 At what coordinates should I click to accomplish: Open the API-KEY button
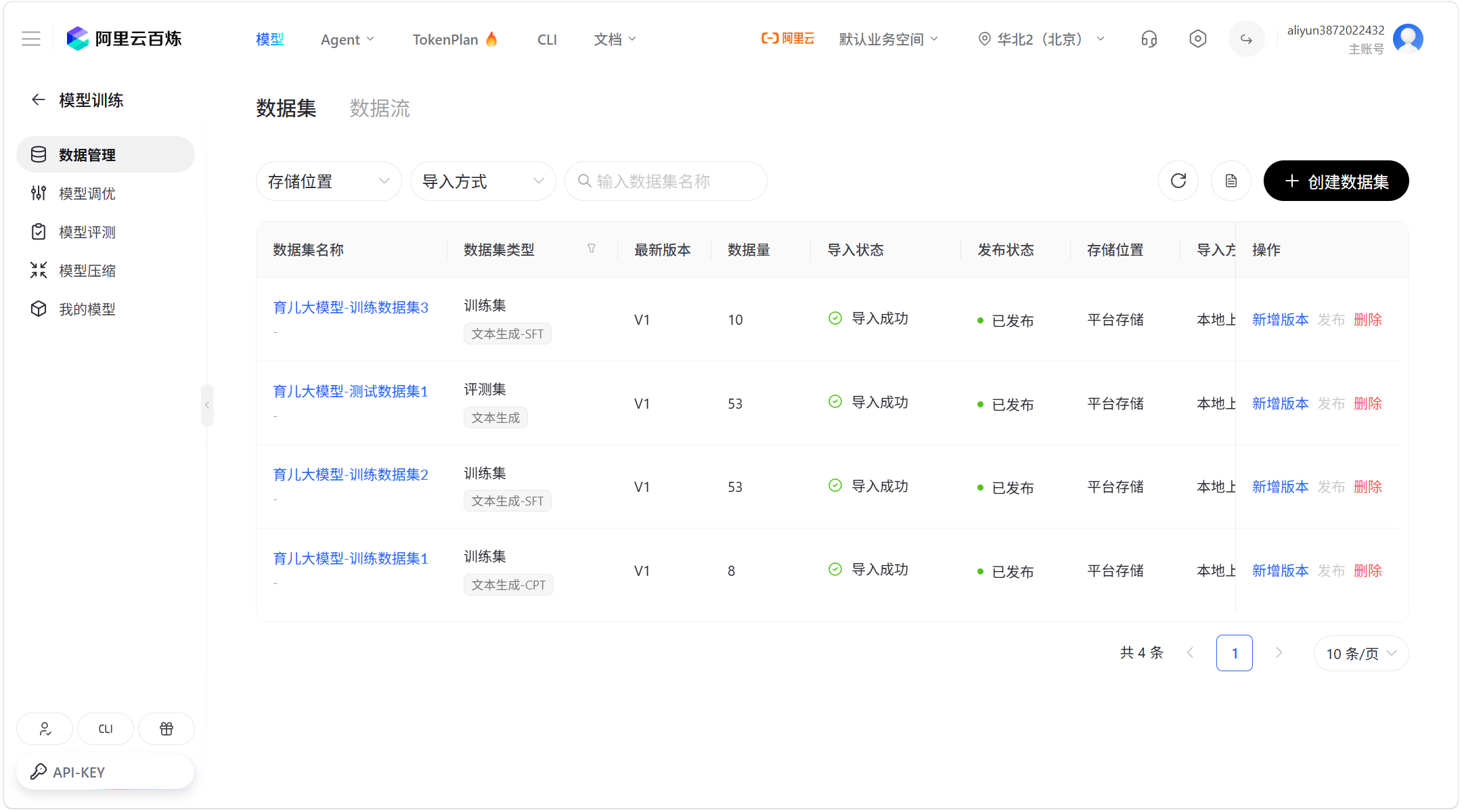106,772
